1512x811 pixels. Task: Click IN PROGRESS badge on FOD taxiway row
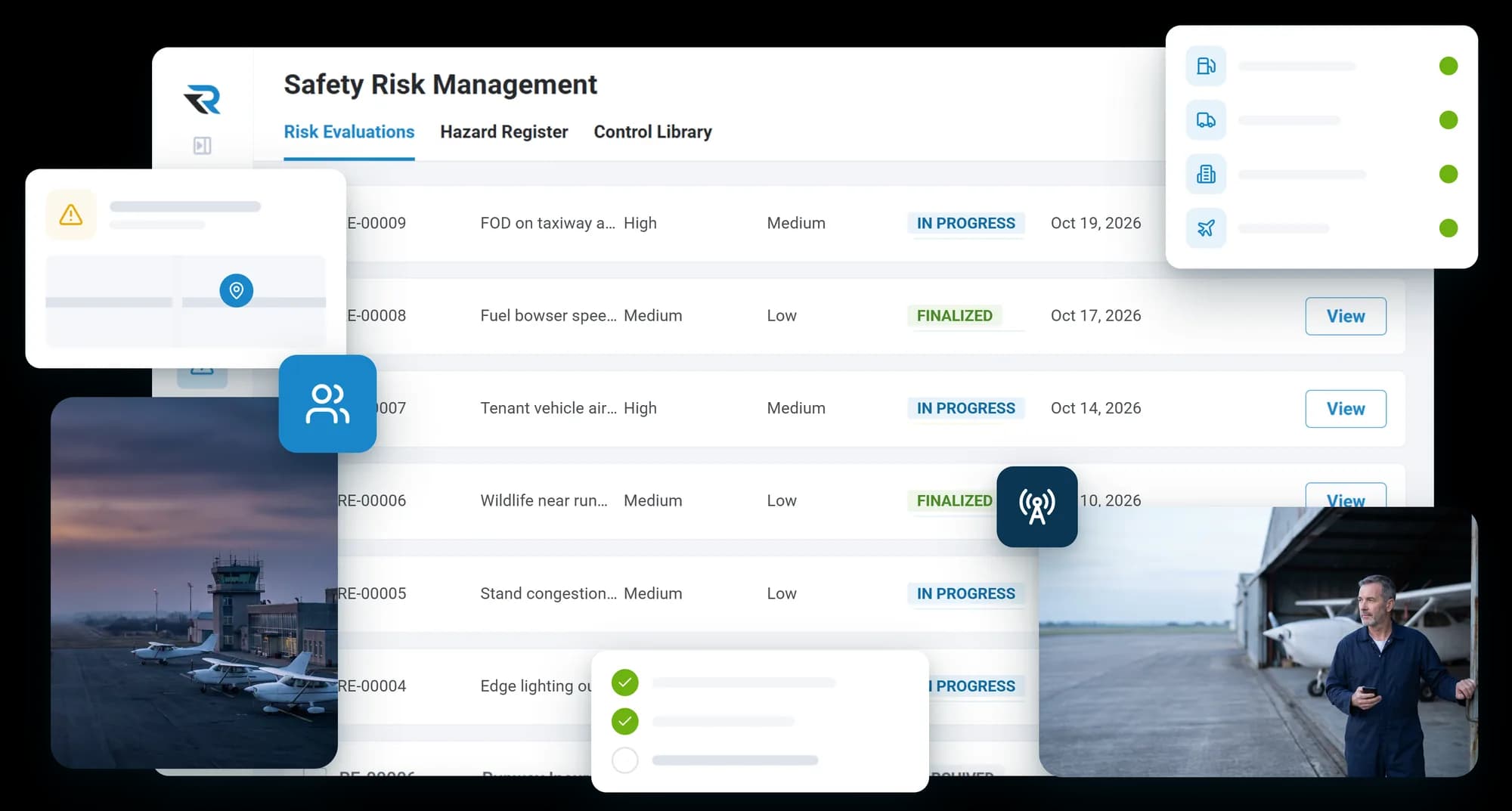coord(965,223)
